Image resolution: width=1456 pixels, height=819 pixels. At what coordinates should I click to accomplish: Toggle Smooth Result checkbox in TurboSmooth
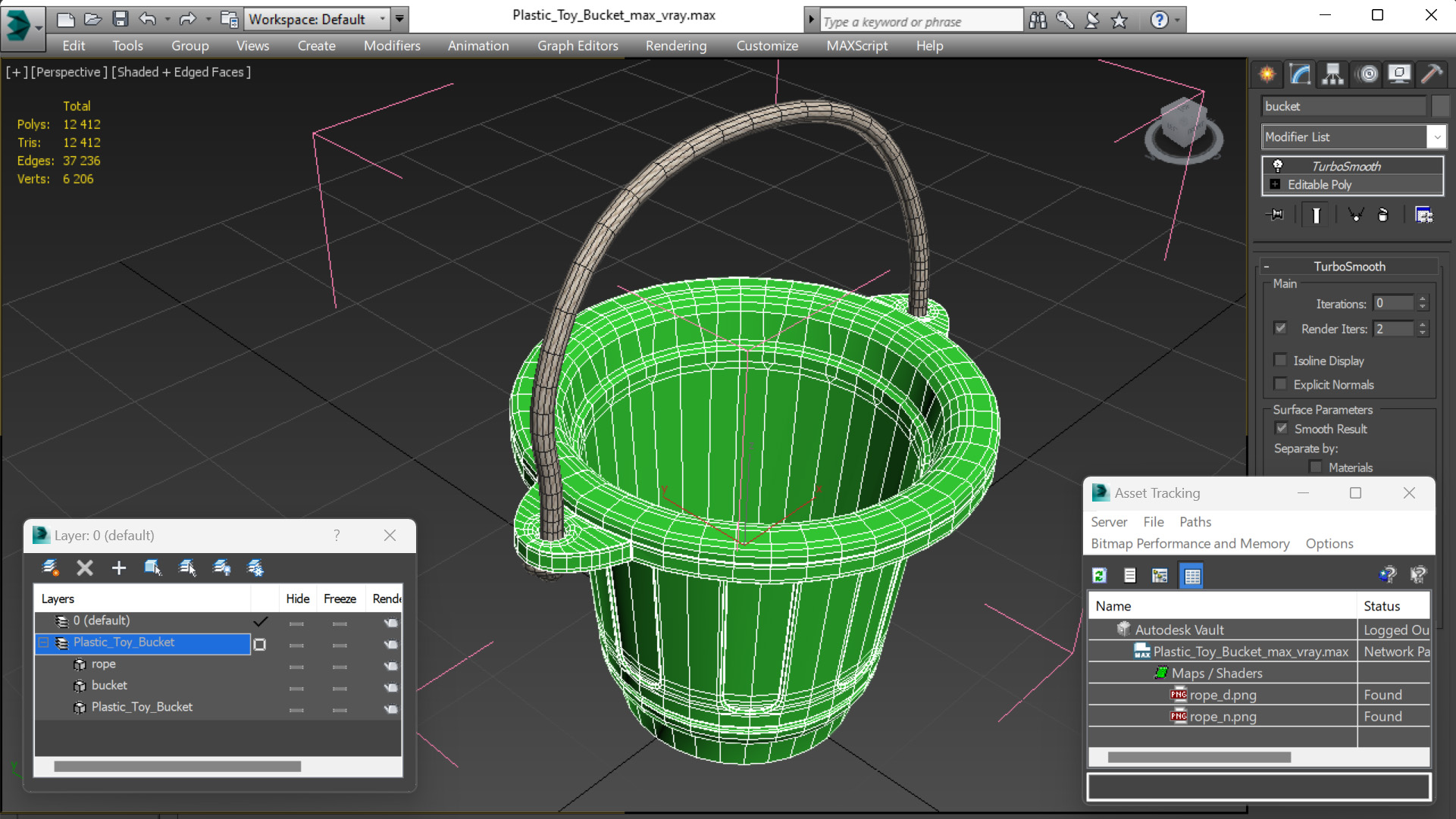point(1281,428)
